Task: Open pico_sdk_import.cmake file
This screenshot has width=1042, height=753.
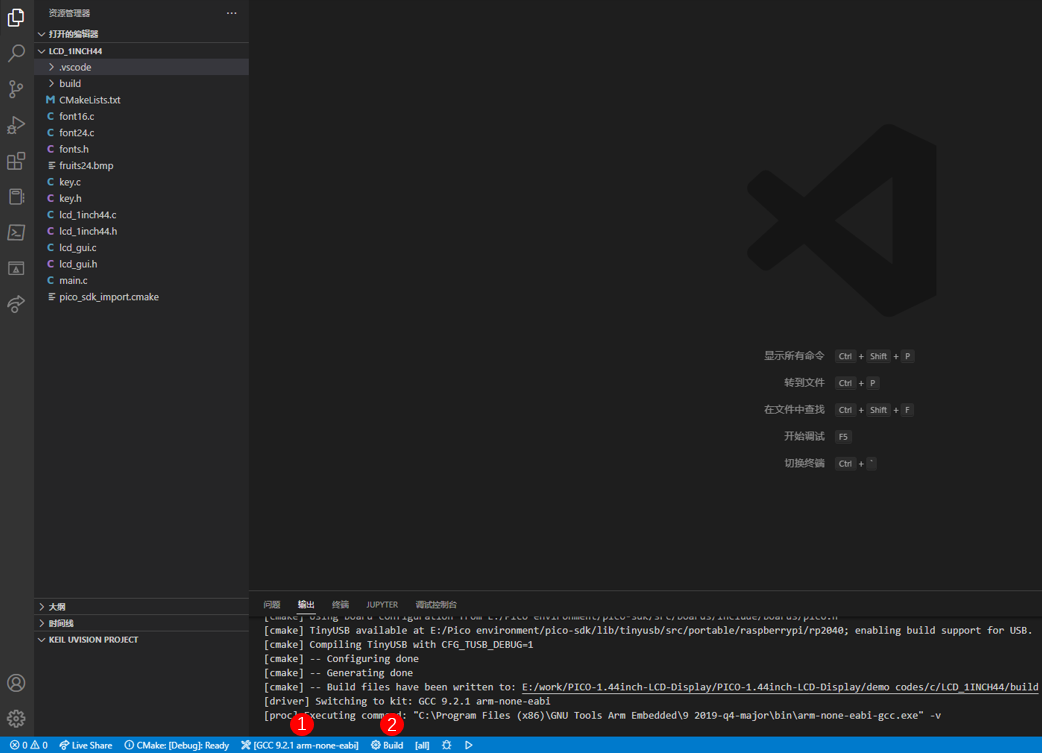Action: pyautogui.click(x=142, y=297)
